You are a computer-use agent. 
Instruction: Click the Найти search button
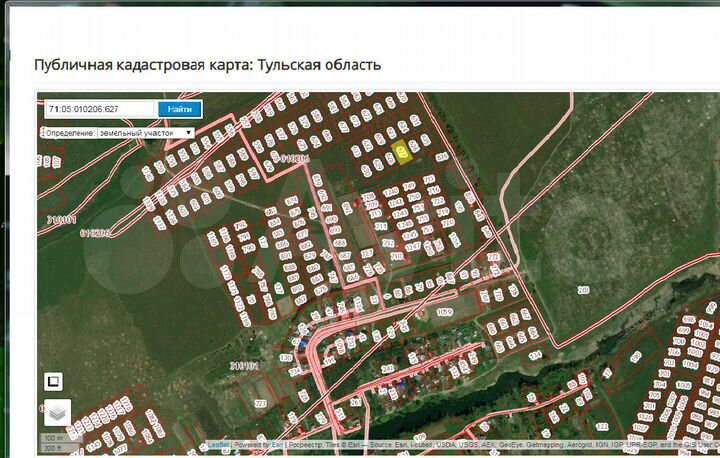(x=180, y=109)
